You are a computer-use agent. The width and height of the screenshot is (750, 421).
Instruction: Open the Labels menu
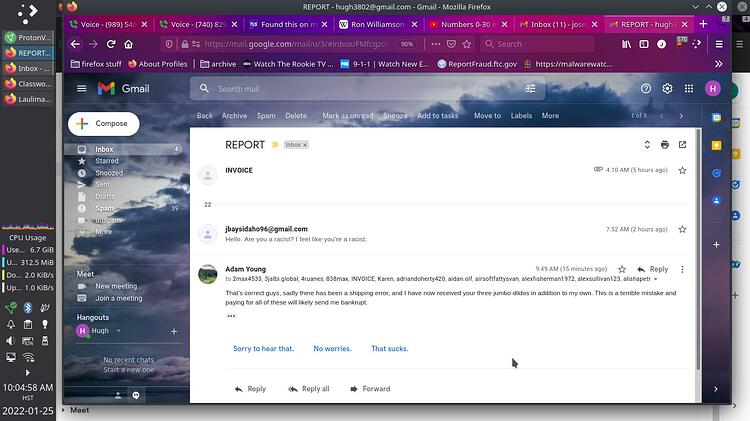(521, 116)
